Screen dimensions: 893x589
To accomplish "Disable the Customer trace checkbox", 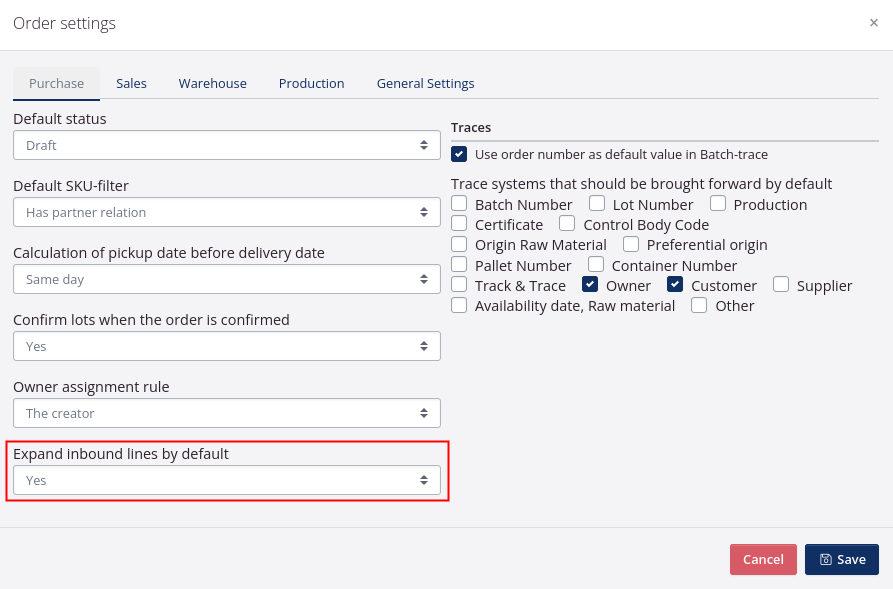I will coord(675,285).
